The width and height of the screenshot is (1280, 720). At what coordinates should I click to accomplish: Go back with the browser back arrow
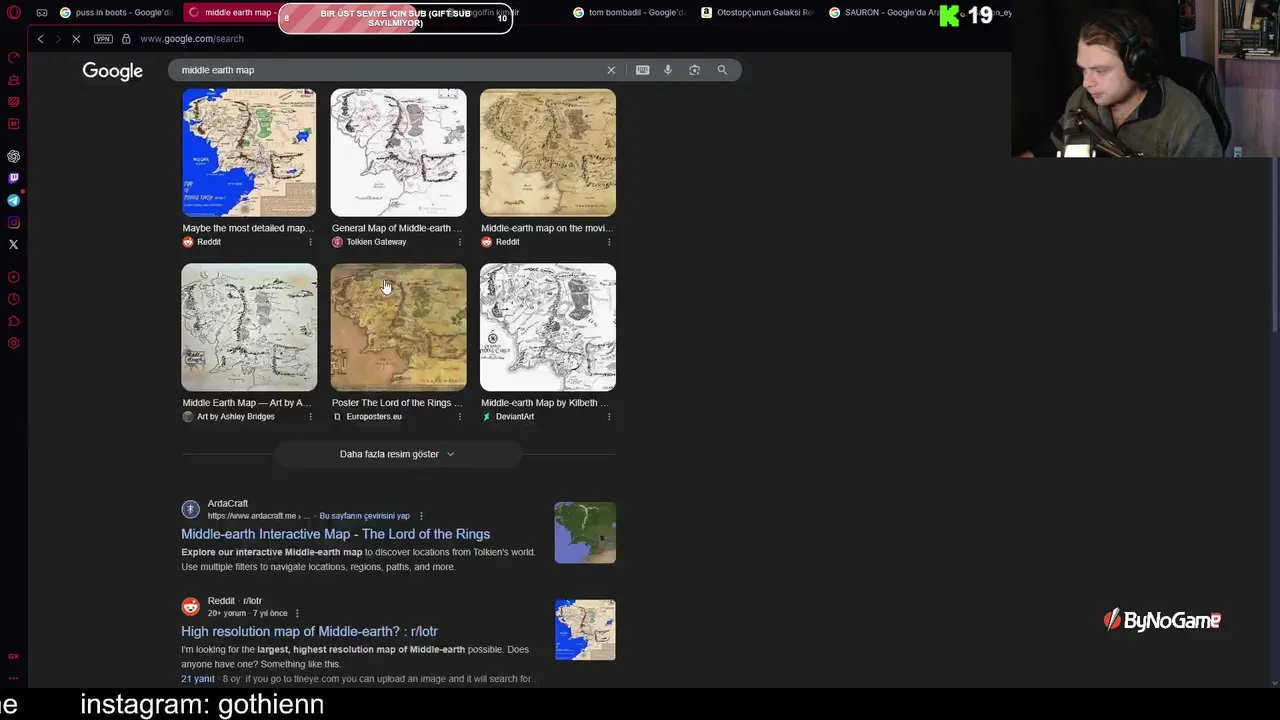(40, 39)
